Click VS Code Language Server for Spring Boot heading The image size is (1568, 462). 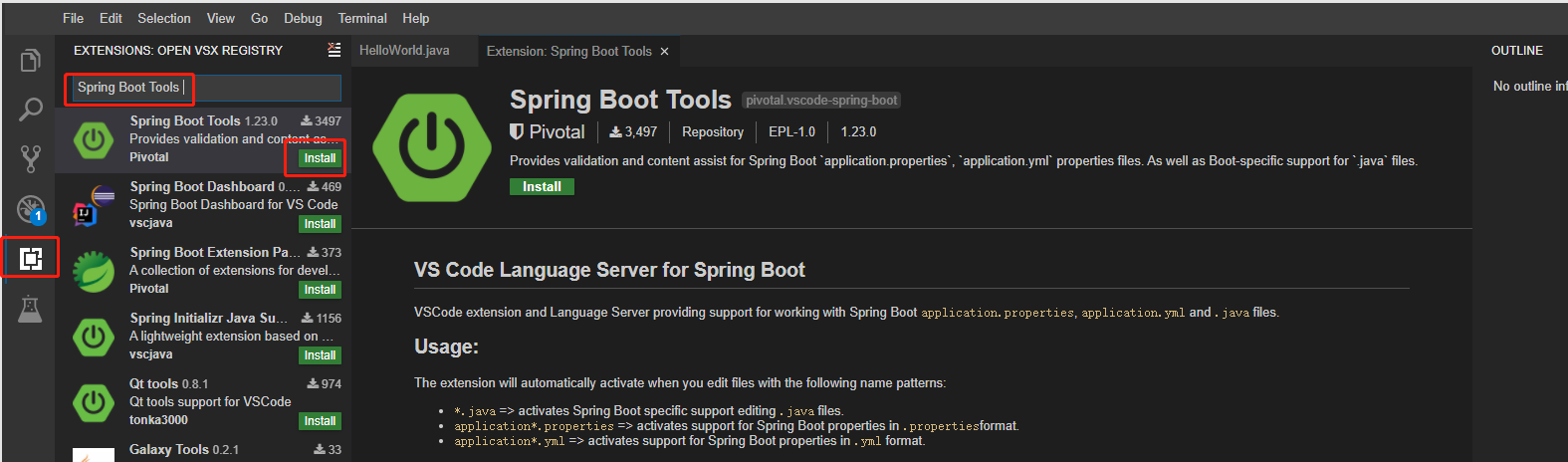609,270
